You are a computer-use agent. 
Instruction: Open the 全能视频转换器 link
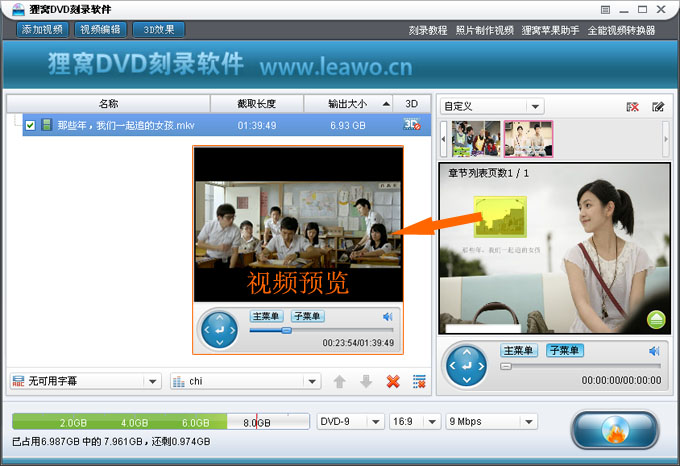coord(621,30)
